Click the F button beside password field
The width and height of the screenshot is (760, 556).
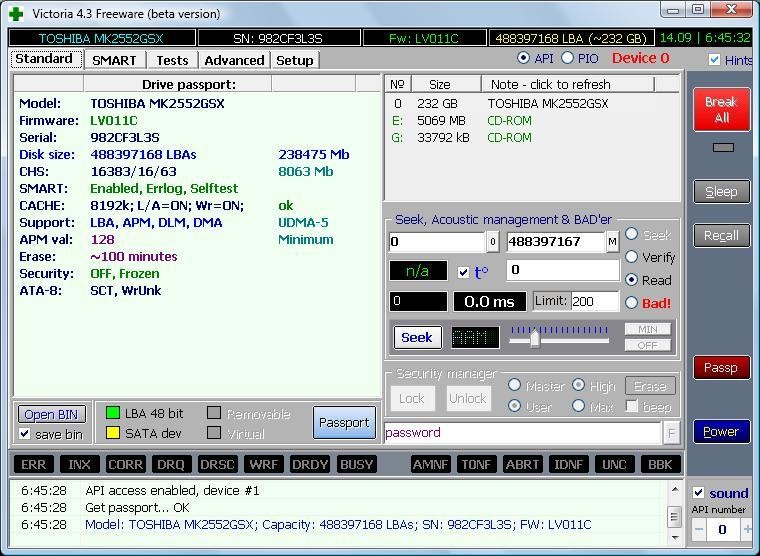point(671,433)
